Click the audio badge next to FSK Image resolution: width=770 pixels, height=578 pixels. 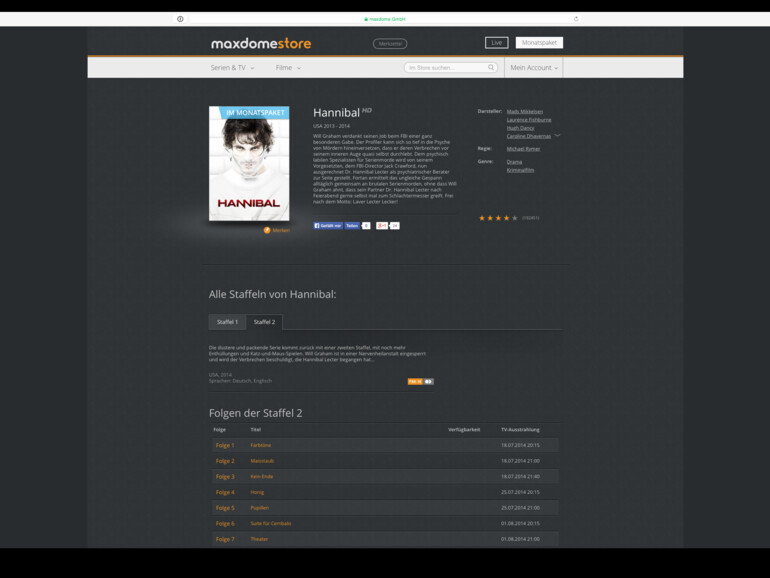[x=428, y=382]
